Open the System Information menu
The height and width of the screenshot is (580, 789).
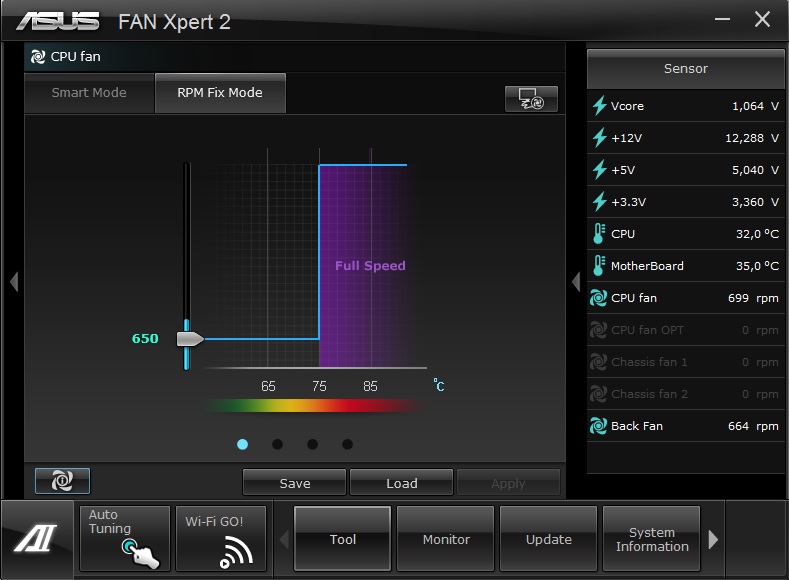[x=652, y=538]
